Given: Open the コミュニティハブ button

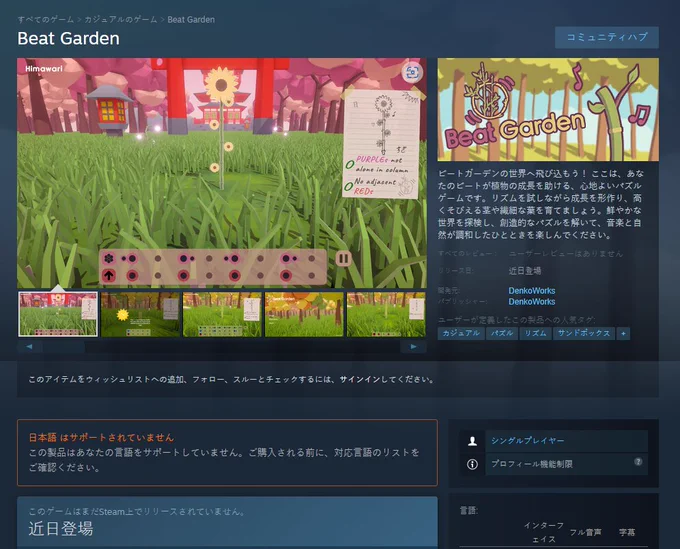Looking at the screenshot, I should point(606,38).
